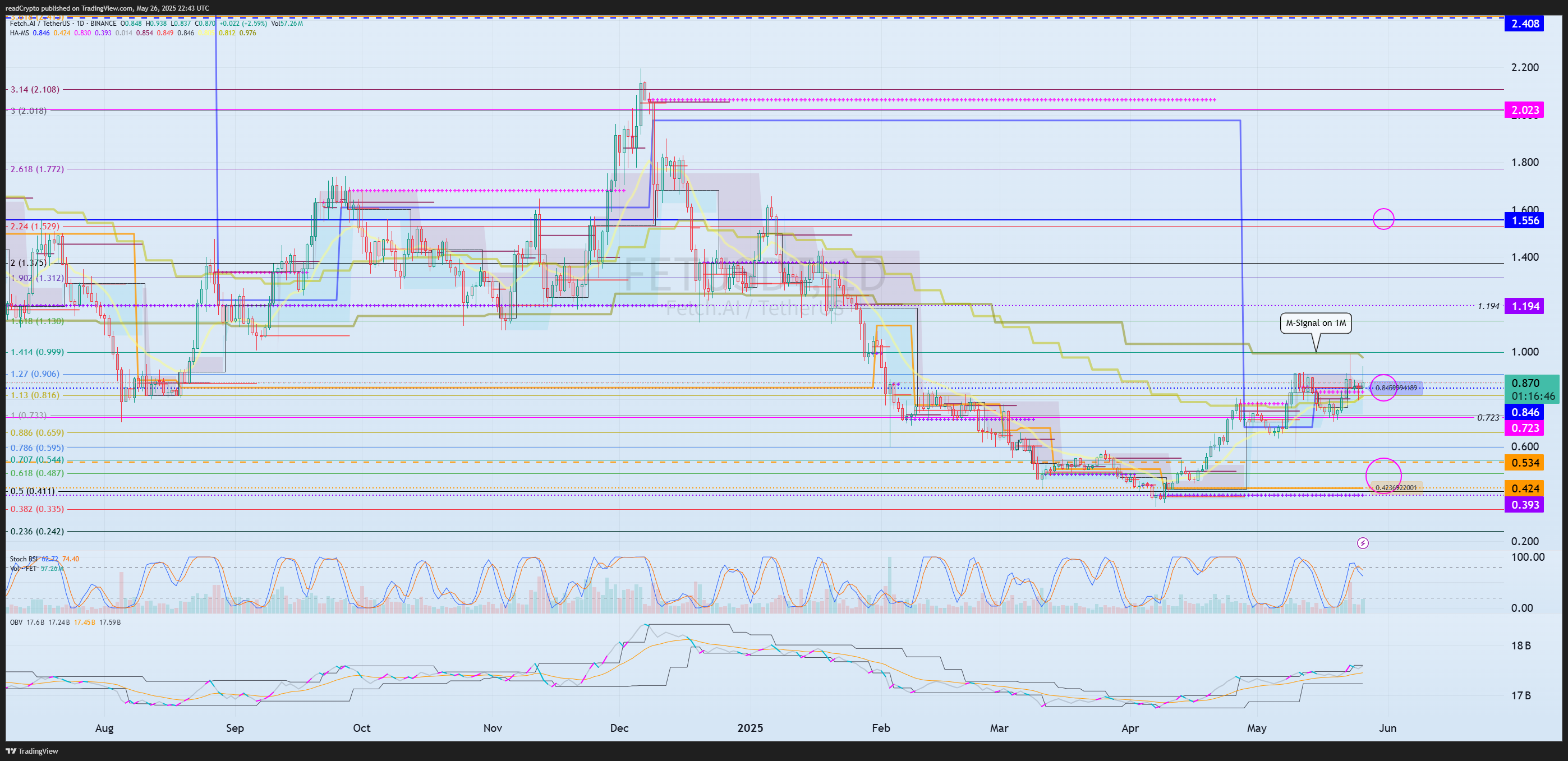Click the Fibonacci label '0.886 (0.659)'
This screenshot has width=1568, height=761.
36,432
